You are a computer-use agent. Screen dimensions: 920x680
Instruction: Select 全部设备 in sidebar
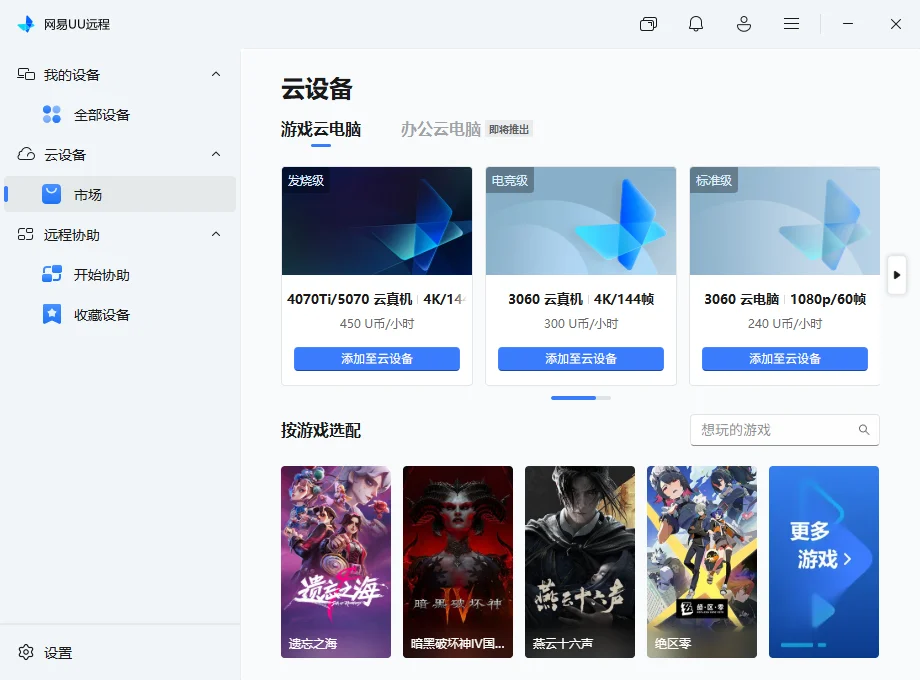point(120,114)
